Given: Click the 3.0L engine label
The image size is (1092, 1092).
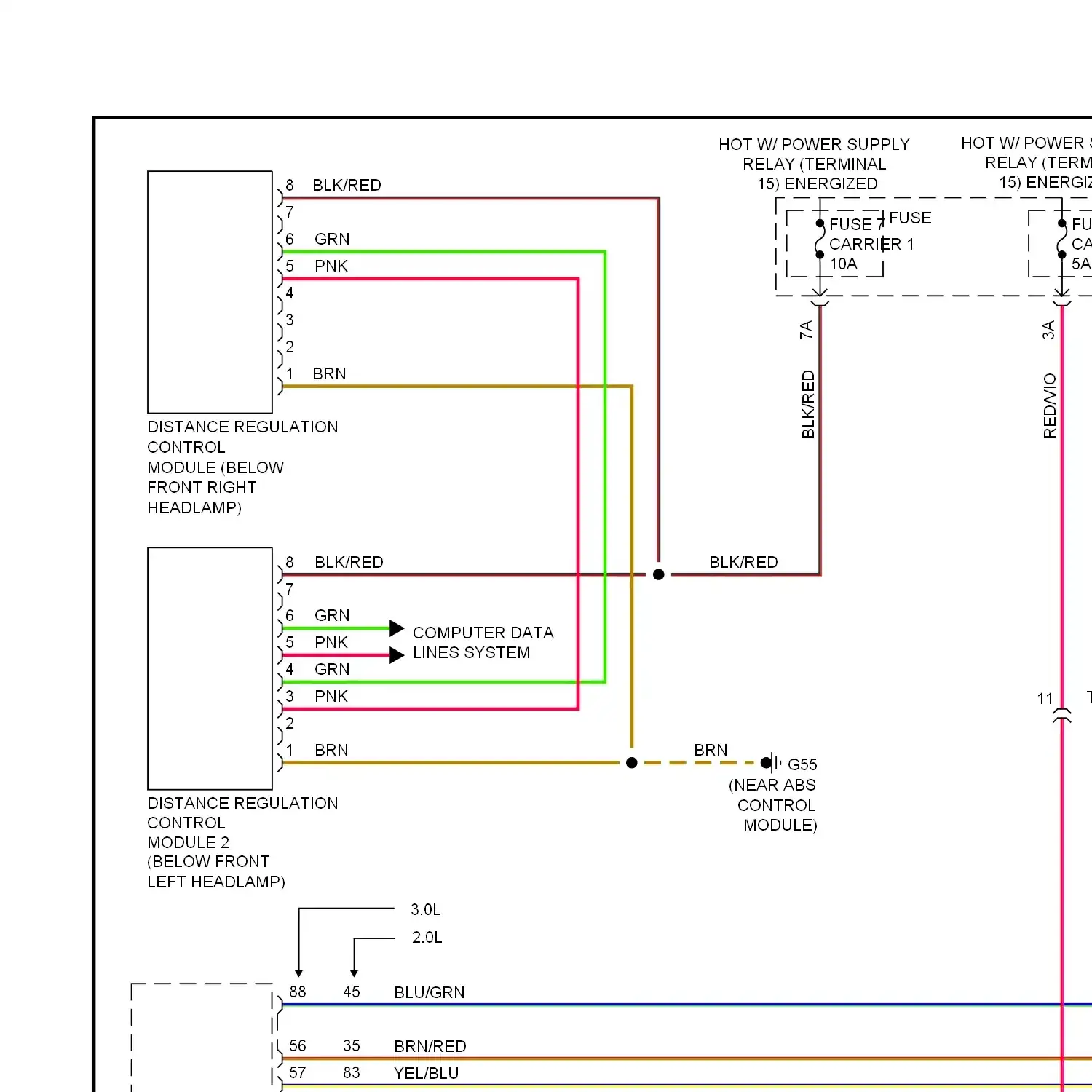Looking at the screenshot, I should tap(426, 910).
